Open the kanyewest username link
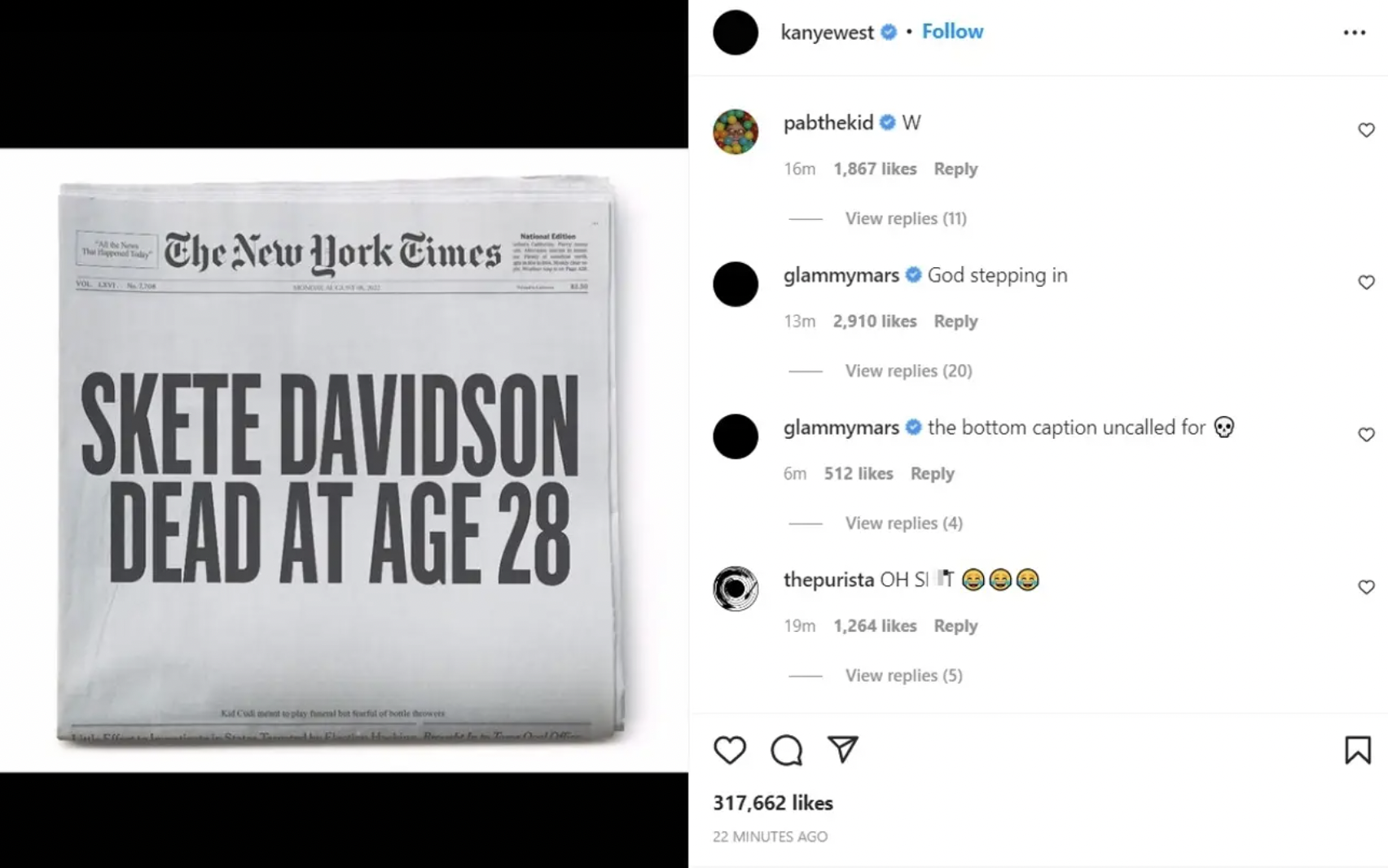The image size is (1388, 868). 827,32
